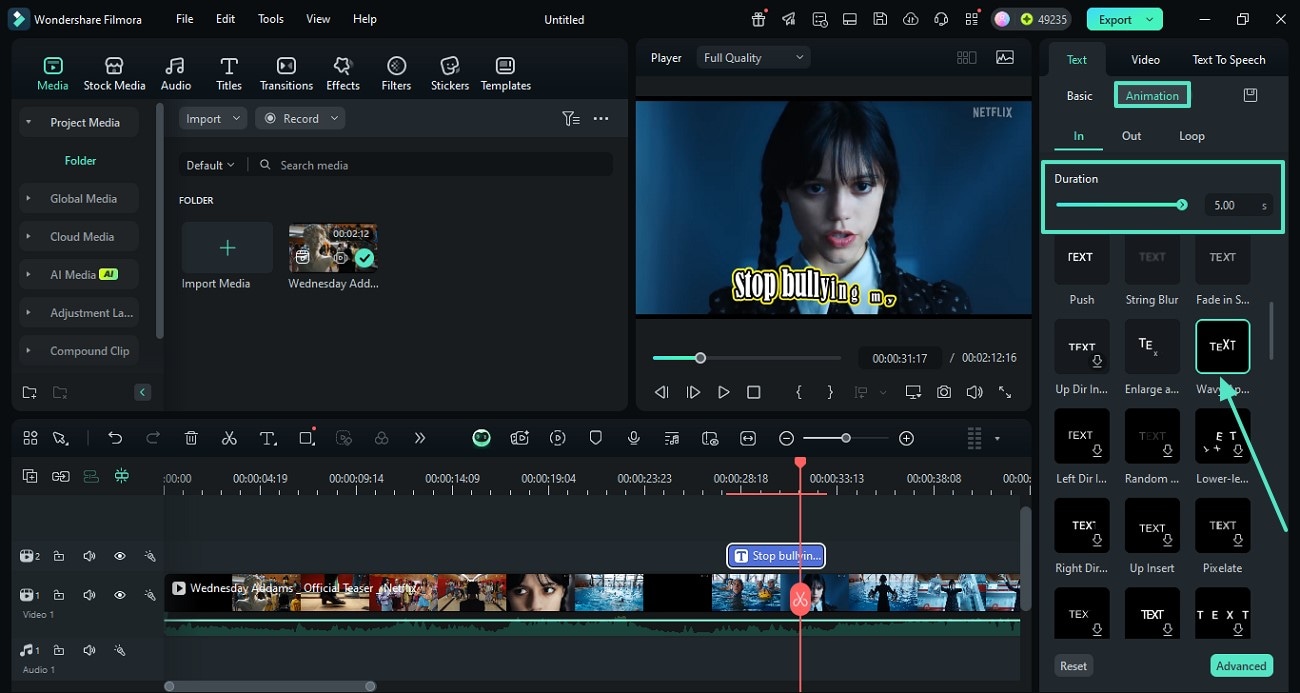Image resolution: width=1300 pixels, height=693 pixels.
Task: Click the crop icon in timeline toolbar
Action: pos(307,438)
